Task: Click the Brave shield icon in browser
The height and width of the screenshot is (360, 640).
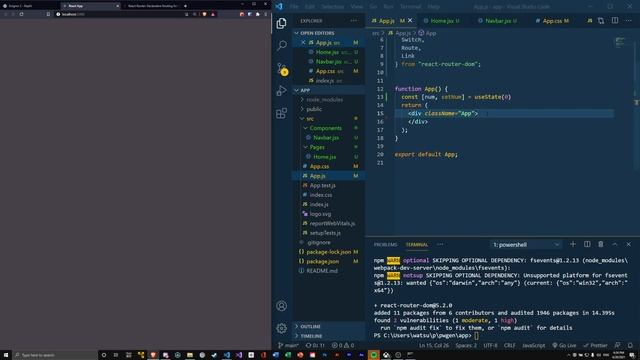Action: (x=204, y=14)
